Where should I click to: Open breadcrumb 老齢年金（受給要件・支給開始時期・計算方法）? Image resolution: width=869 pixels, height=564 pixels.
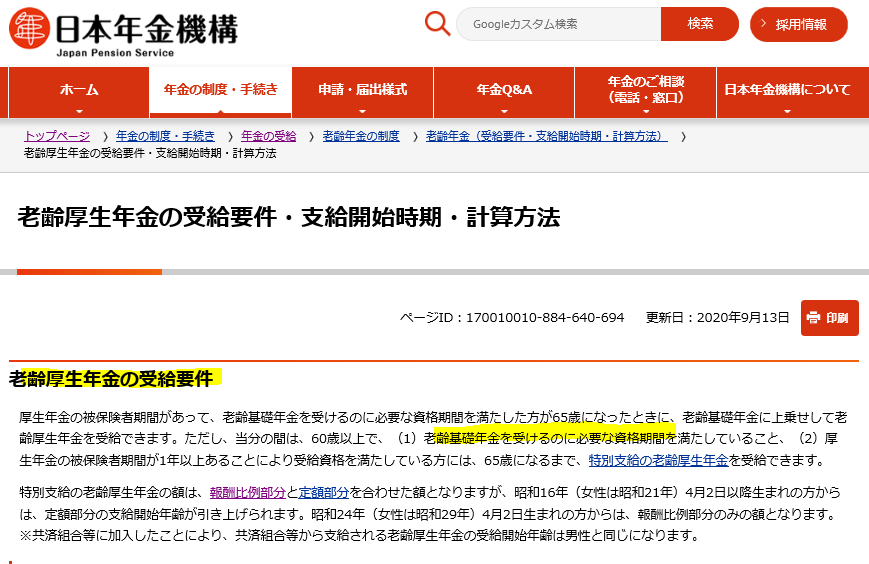[x=546, y=136]
